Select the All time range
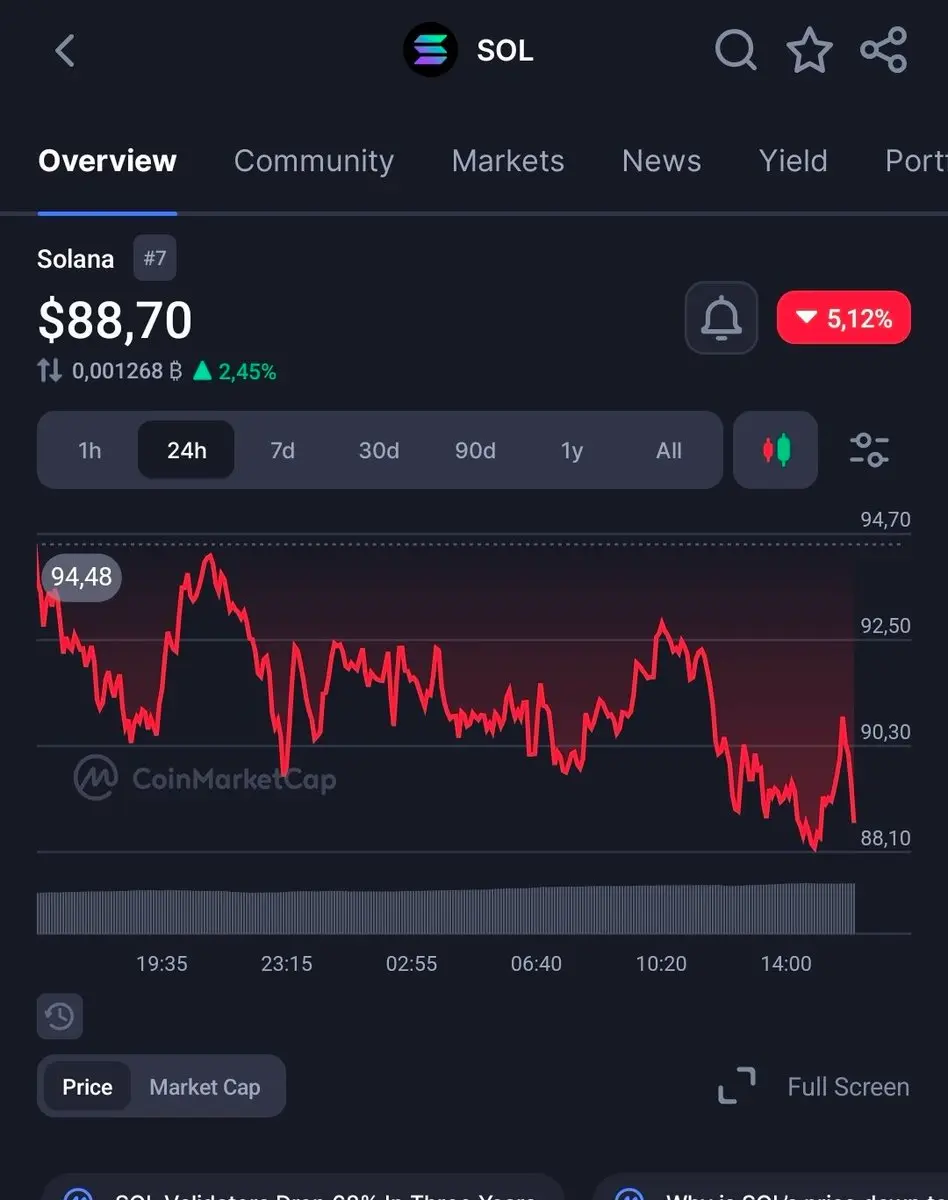The image size is (948, 1200). 669,450
